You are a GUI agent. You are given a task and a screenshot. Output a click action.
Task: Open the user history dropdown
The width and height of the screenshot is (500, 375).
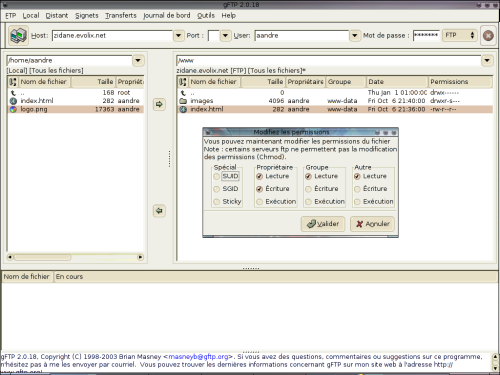click(x=355, y=35)
